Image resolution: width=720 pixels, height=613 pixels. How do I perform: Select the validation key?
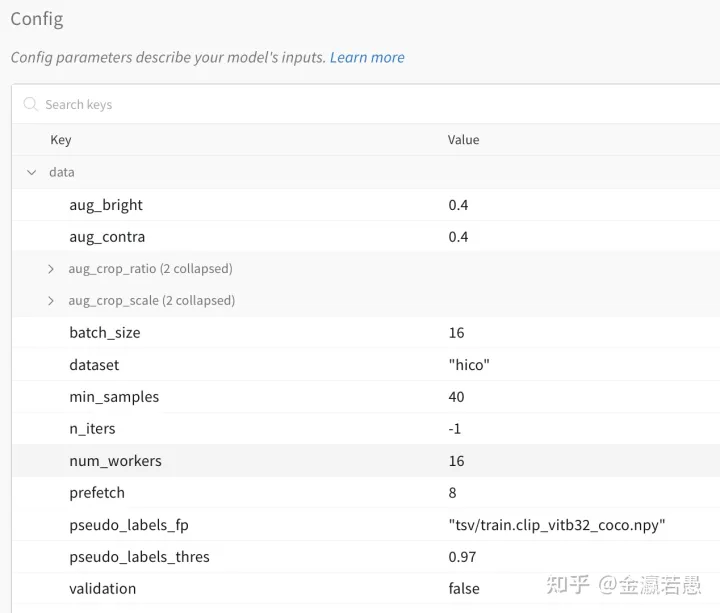pos(102,589)
